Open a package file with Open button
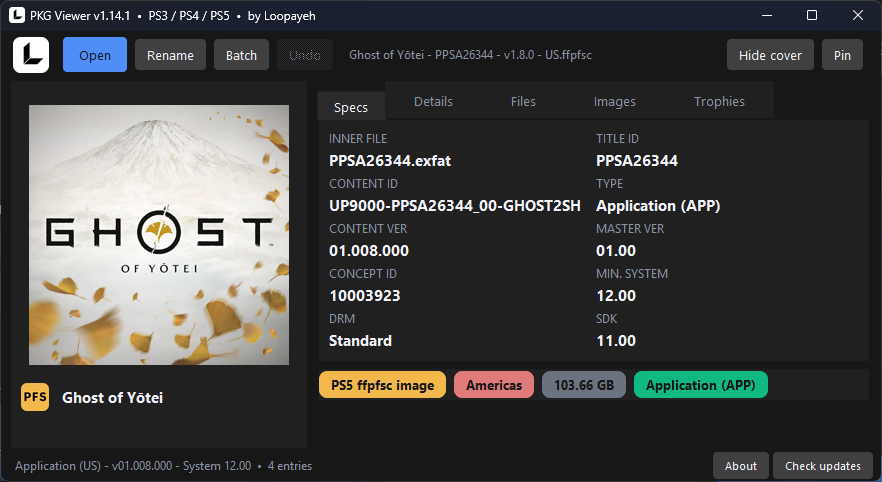 click(x=94, y=55)
